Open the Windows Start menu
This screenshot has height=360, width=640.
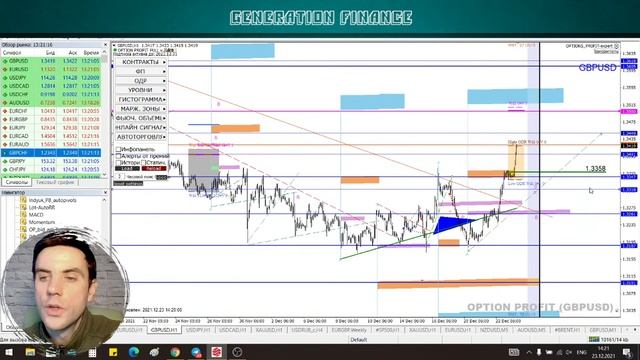tap(8, 352)
